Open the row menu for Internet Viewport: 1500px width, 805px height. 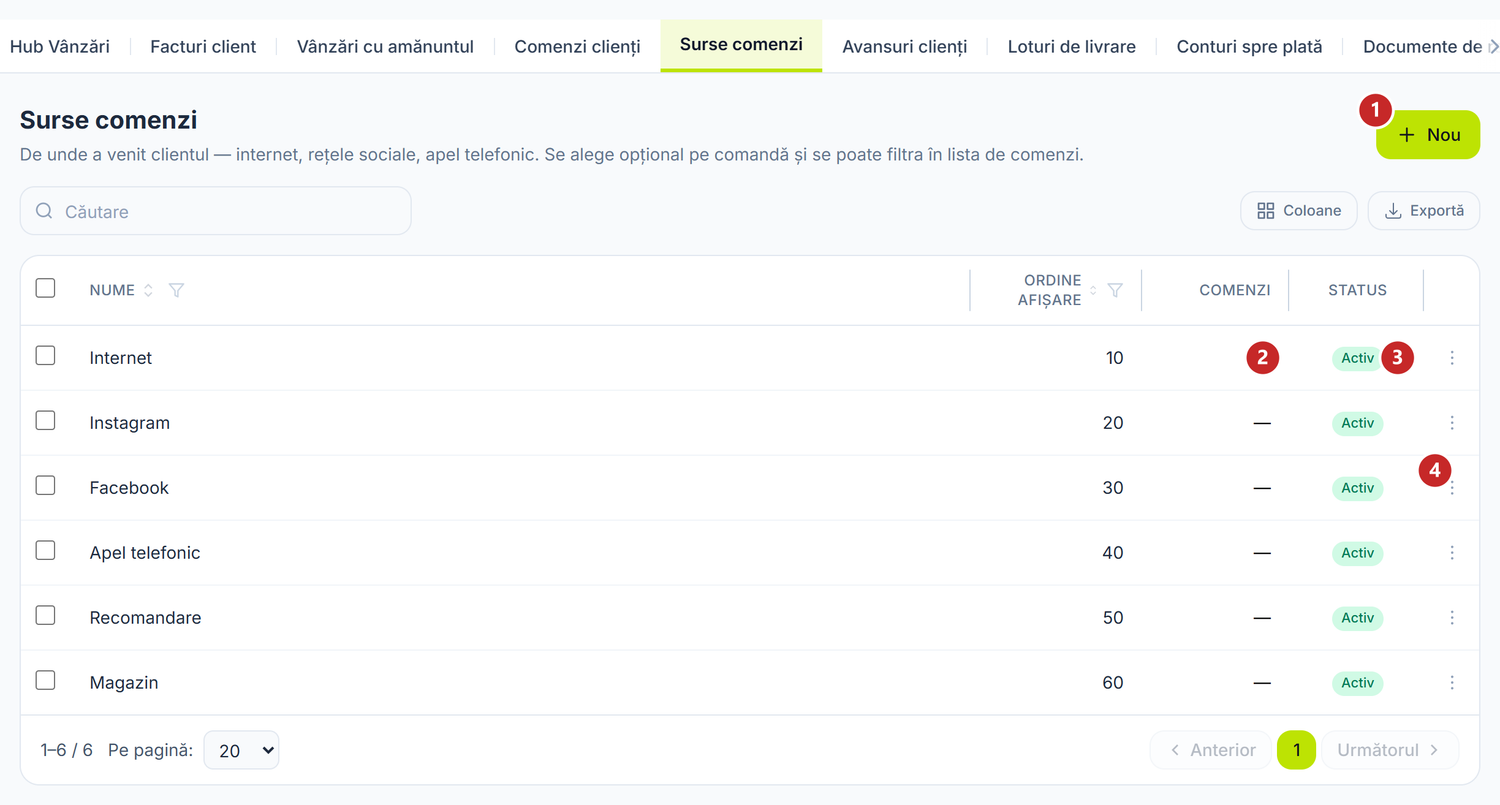(x=1452, y=358)
